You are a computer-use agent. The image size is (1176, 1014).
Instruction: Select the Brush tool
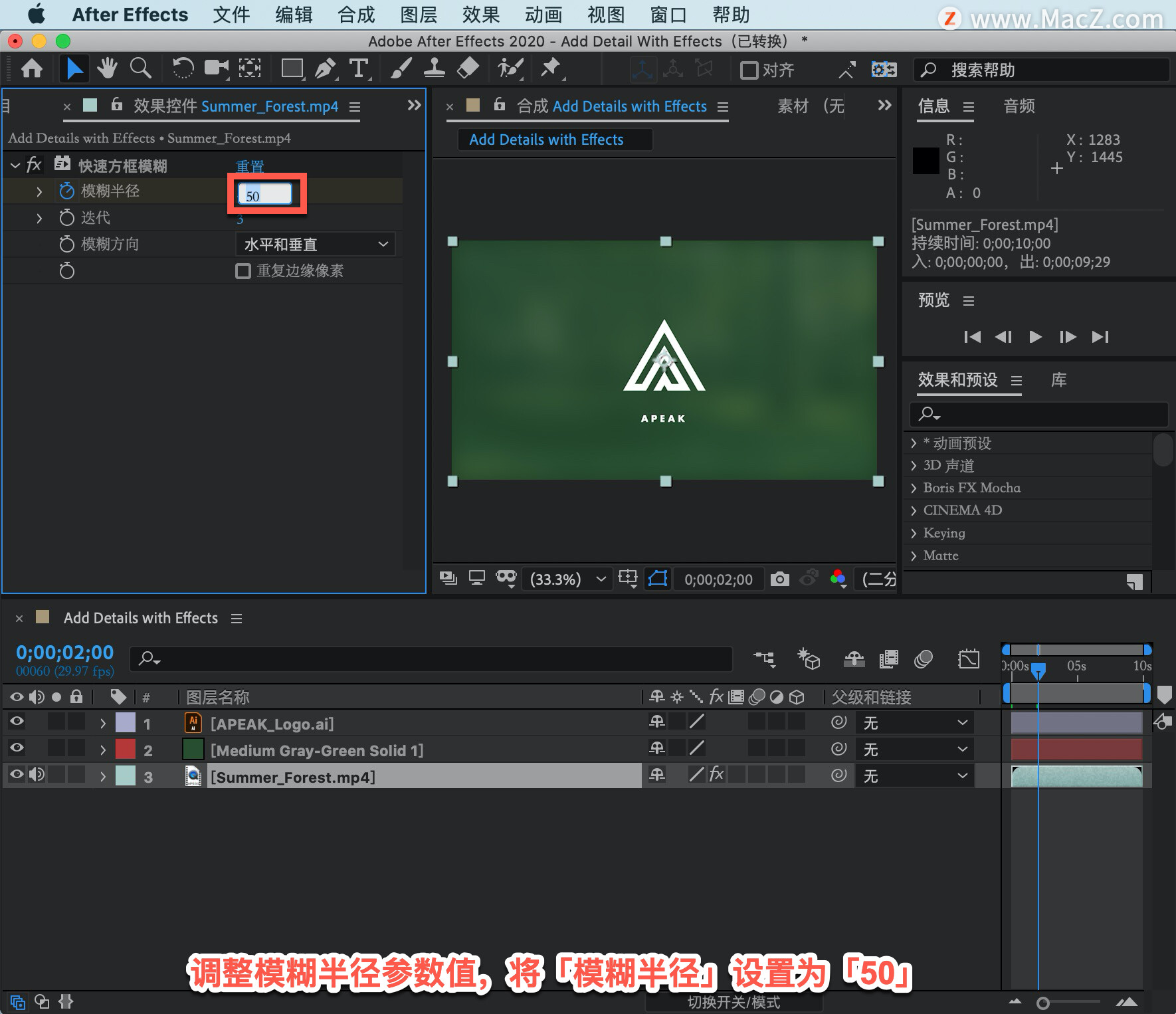(x=401, y=68)
